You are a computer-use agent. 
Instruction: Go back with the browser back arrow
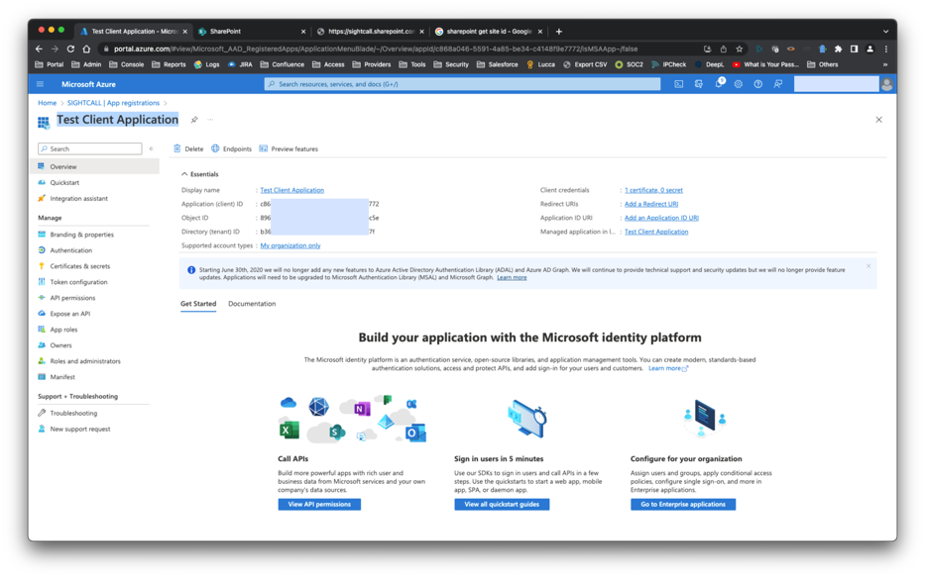pos(39,49)
